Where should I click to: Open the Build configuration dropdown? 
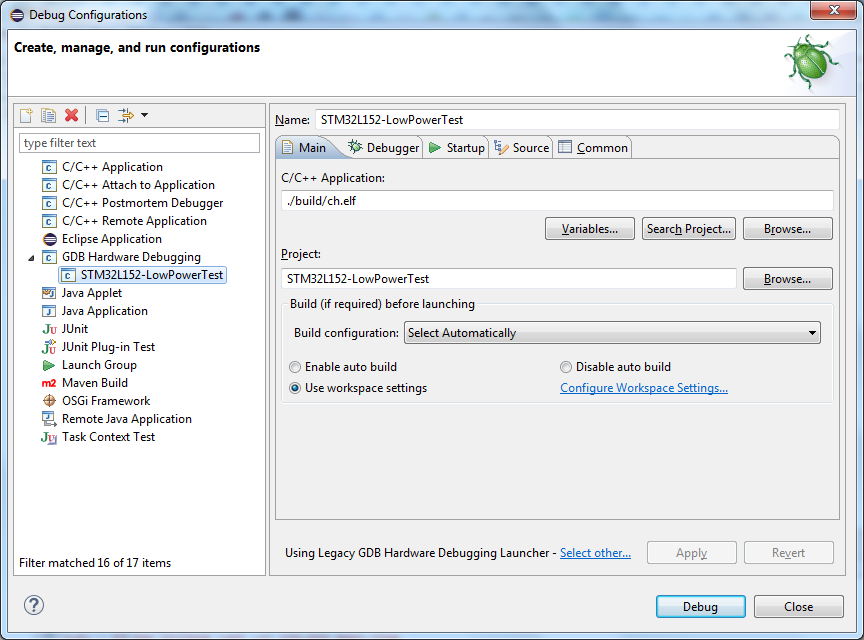click(612, 333)
